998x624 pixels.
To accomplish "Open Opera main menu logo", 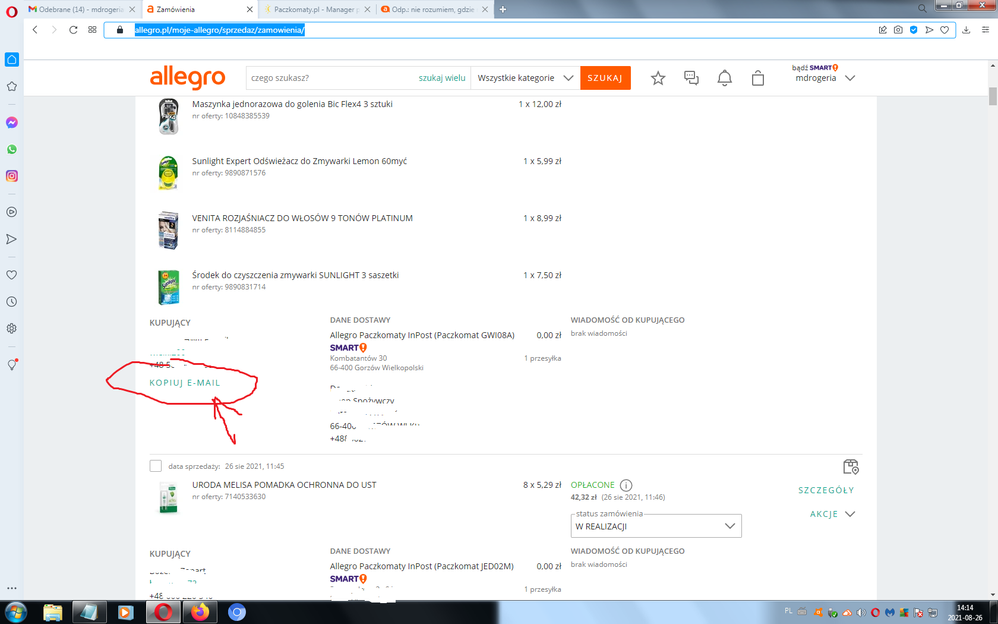I will (11, 10).
